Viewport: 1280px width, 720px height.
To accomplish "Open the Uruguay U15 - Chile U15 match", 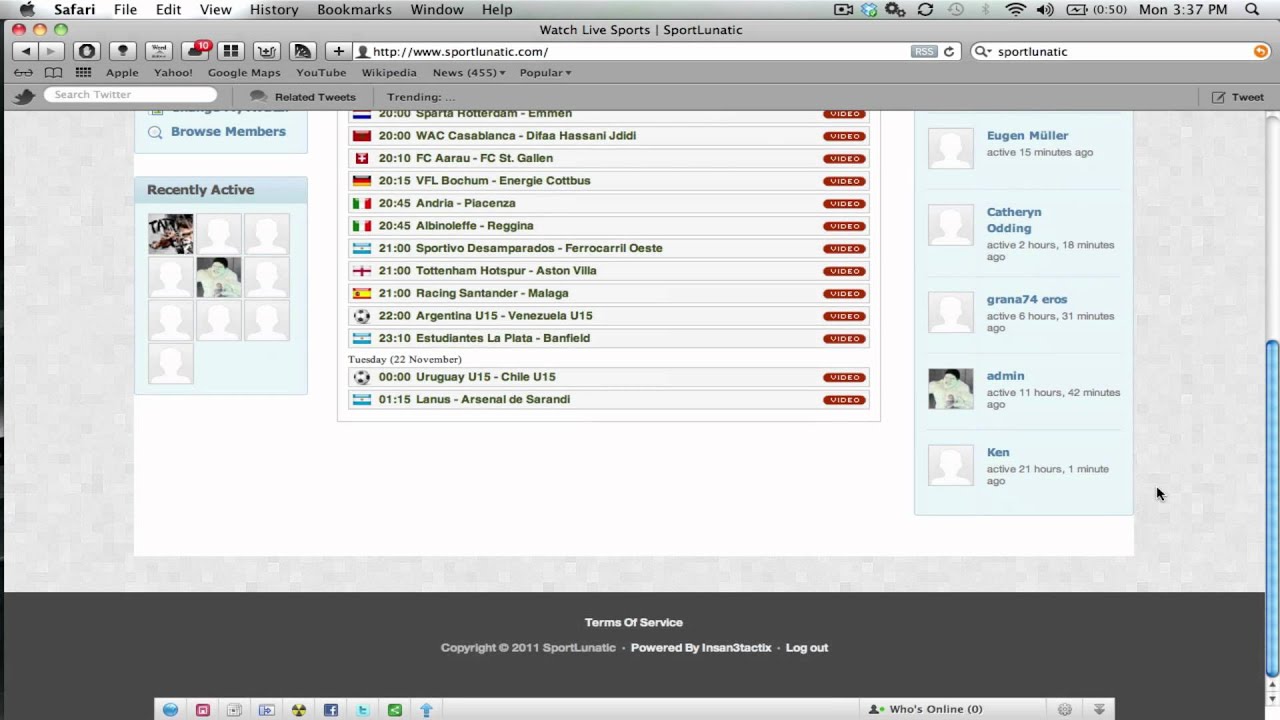I will coord(486,377).
